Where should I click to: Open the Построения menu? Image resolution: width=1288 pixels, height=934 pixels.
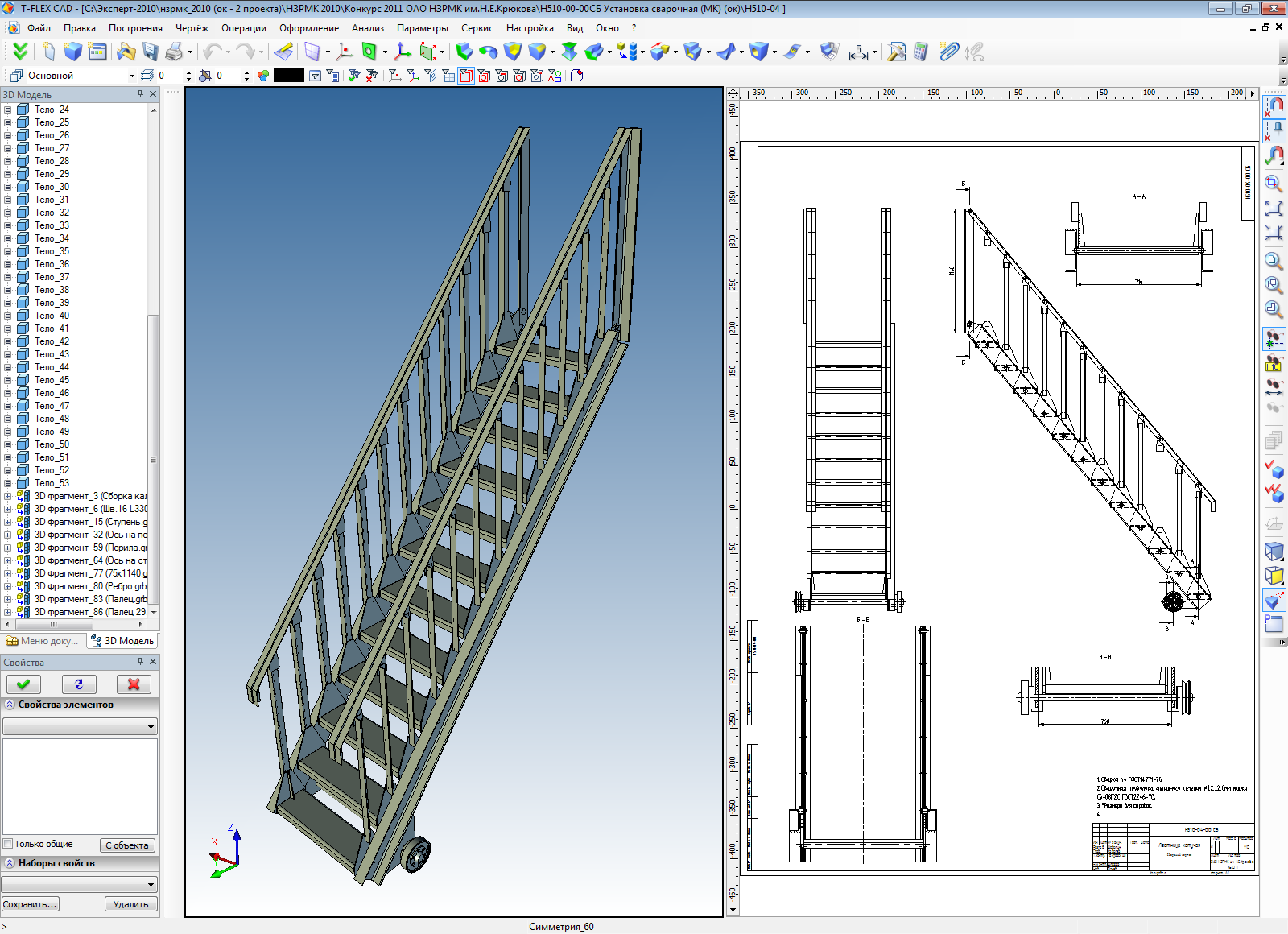(x=135, y=28)
